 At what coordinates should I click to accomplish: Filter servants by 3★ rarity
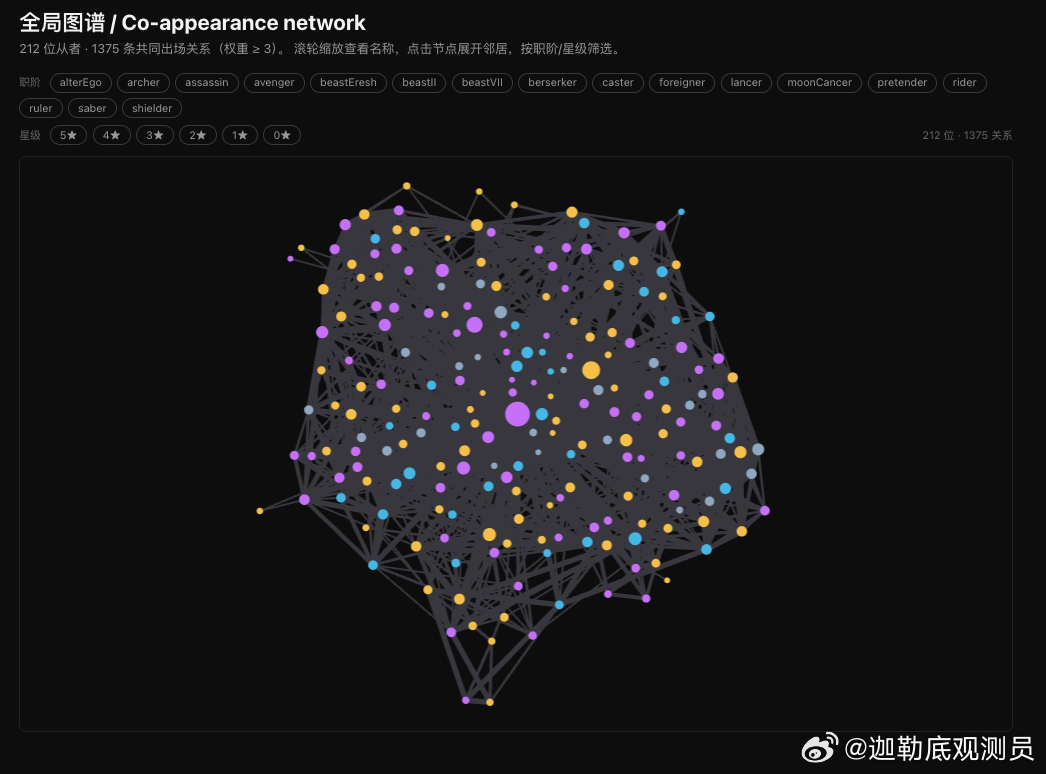pyautogui.click(x=155, y=135)
